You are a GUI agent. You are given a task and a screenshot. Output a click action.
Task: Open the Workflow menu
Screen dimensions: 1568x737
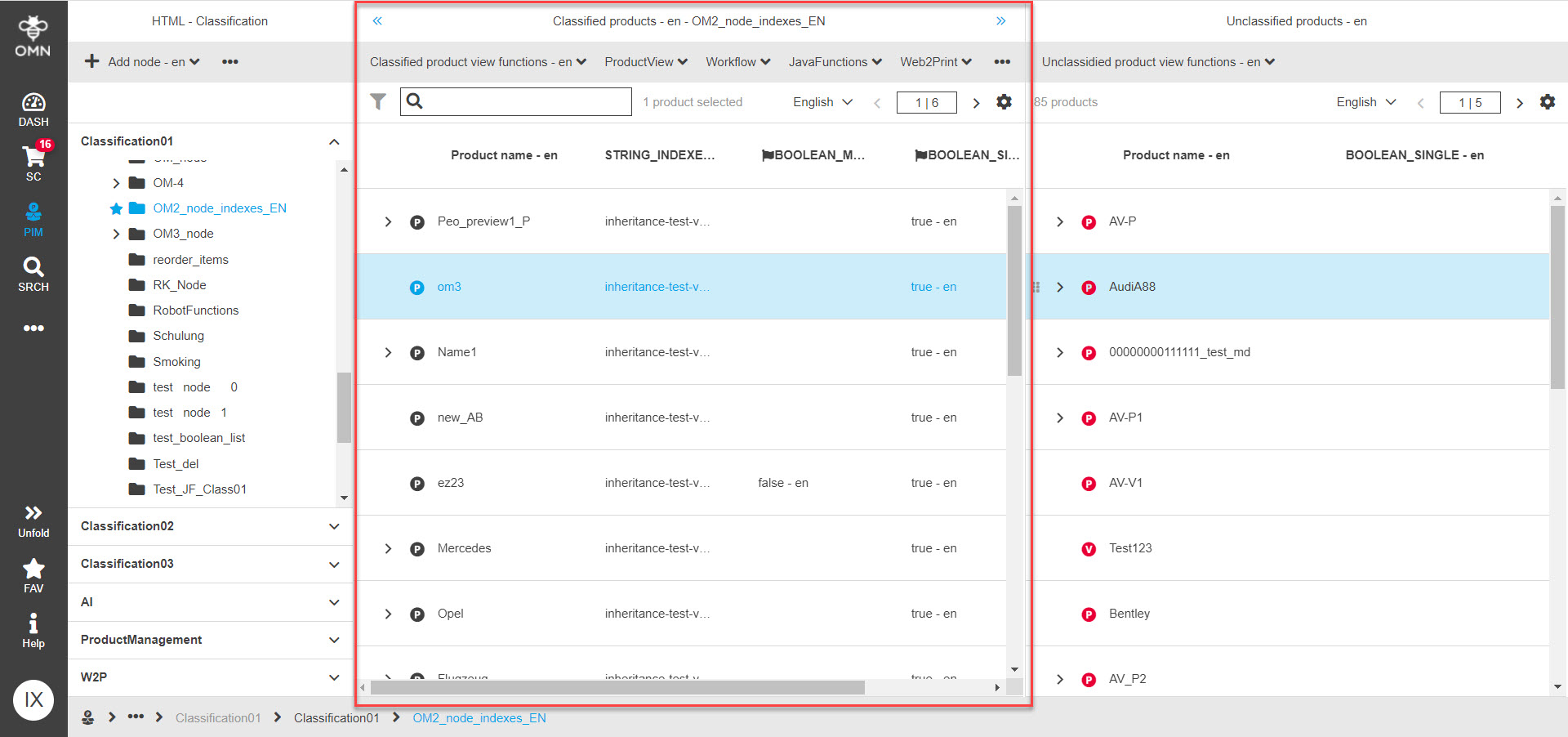(736, 61)
